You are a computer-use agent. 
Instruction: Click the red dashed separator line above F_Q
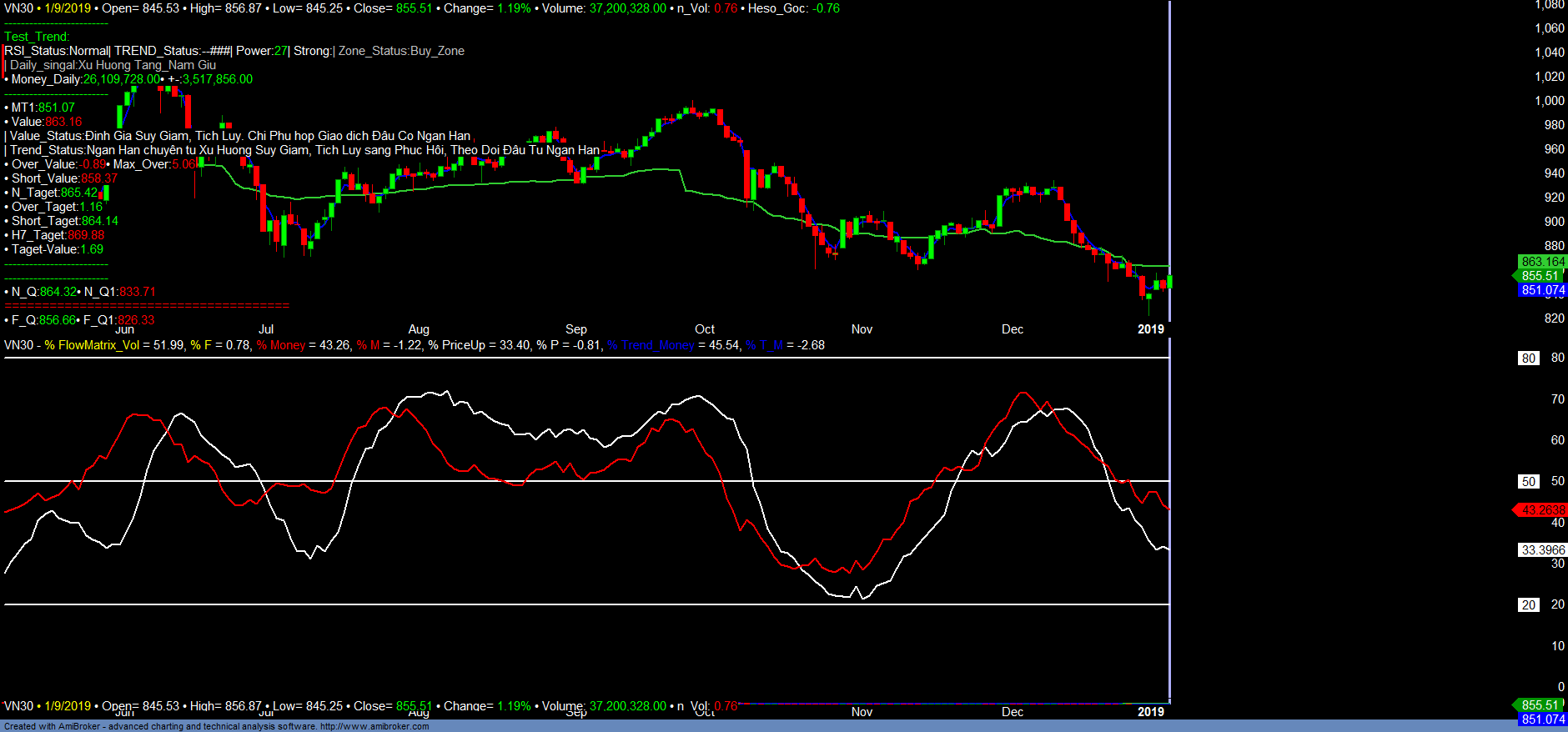click(147, 306)
